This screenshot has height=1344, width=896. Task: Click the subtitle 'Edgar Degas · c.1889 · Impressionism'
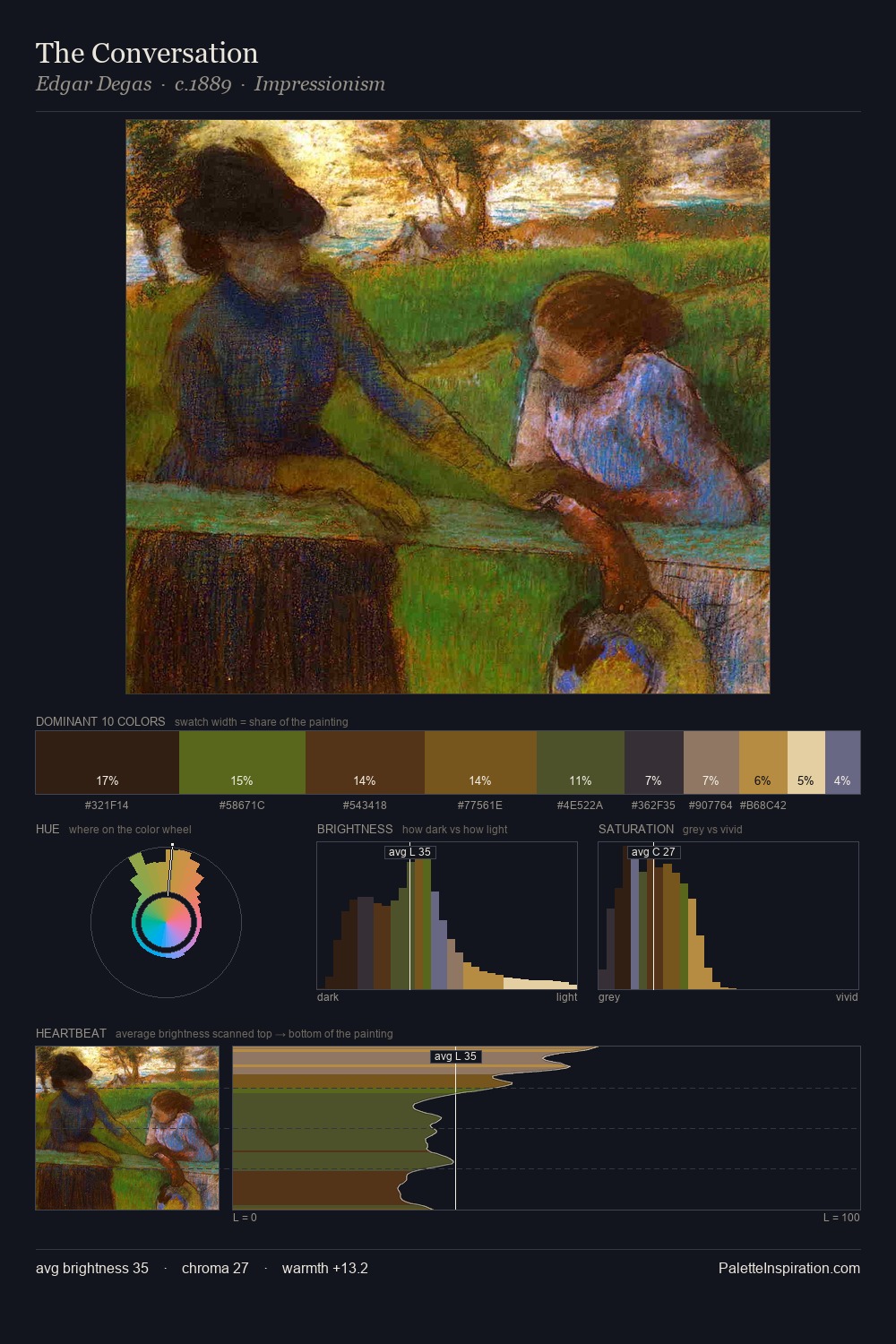(211, 84)
